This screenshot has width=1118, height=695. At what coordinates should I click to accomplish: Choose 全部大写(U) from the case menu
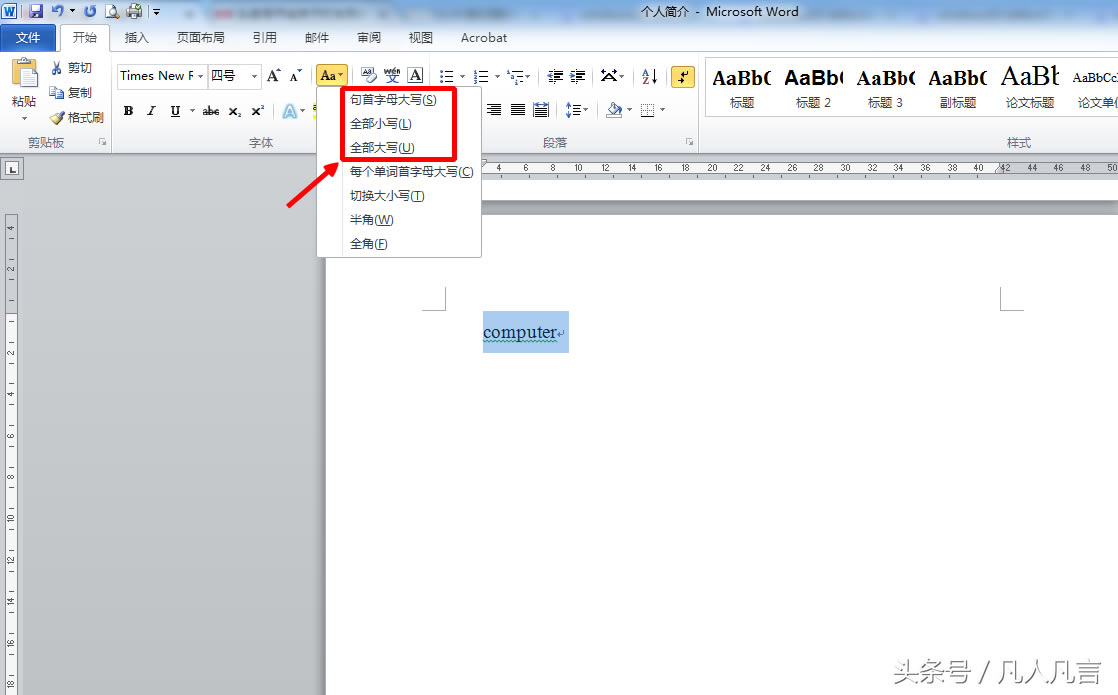pyautogui.click(x=382, y=148)
